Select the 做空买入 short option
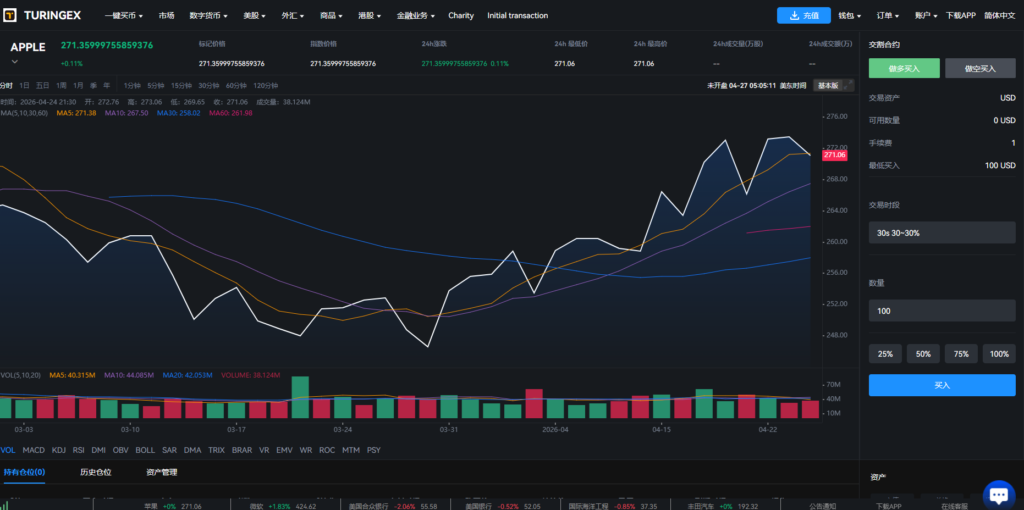This screenshot has width=1024, height=510. (x=979, y=68)
